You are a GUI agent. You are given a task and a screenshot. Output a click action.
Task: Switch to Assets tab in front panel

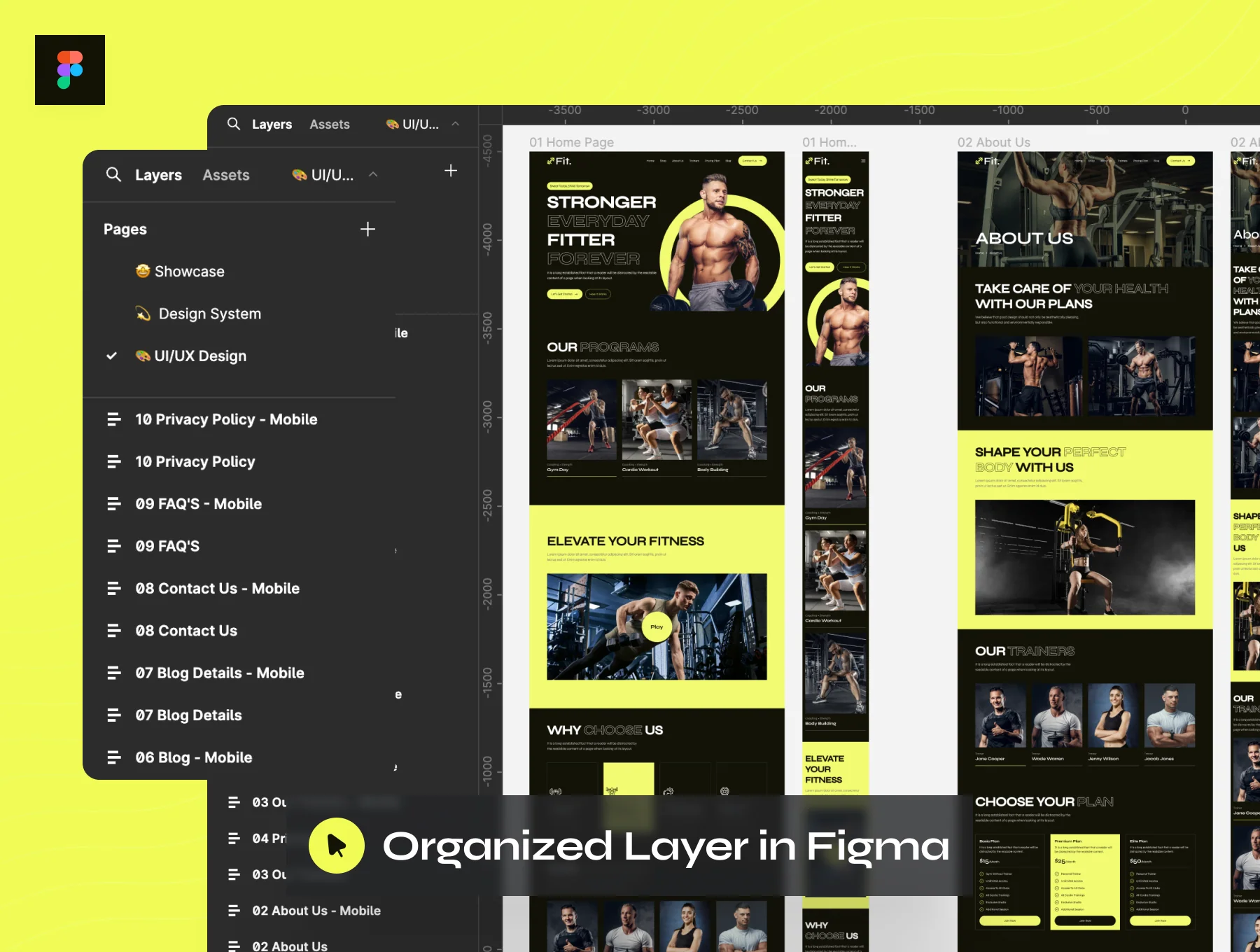[226, 175]
